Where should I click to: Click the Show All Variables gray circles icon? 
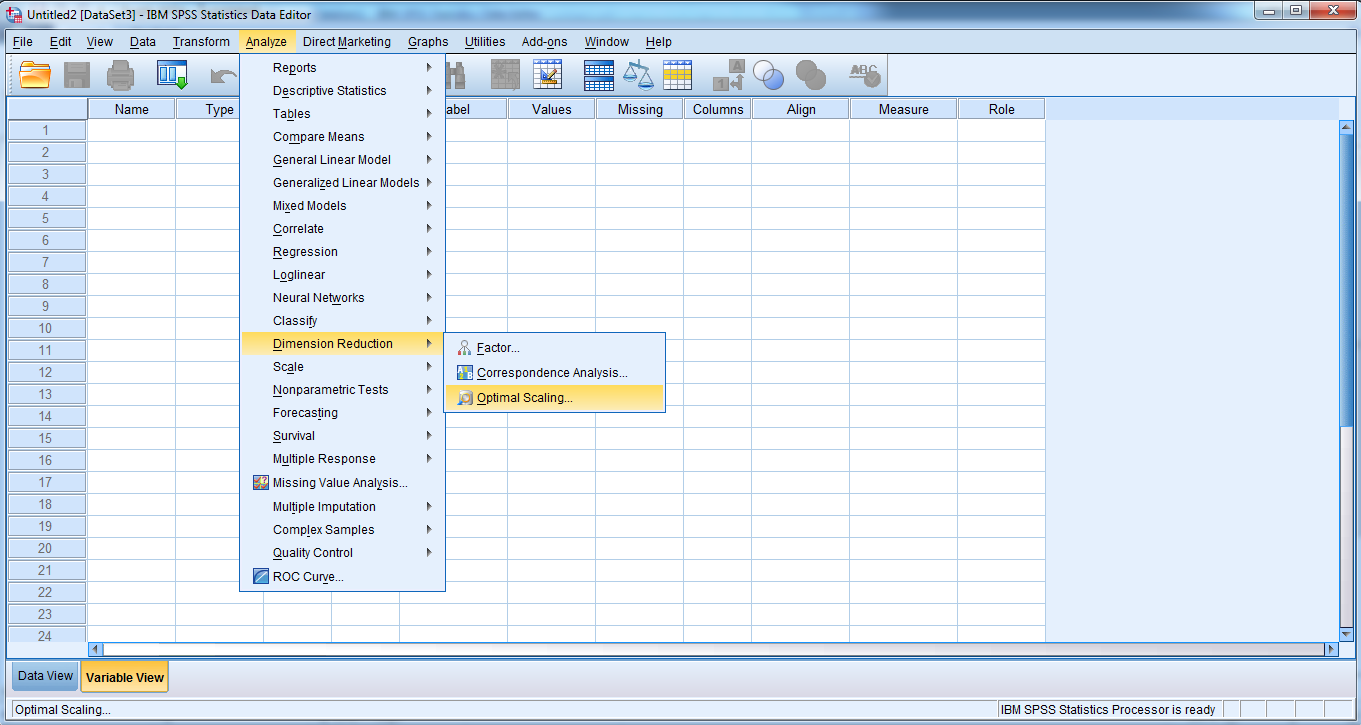coord(810,75)
